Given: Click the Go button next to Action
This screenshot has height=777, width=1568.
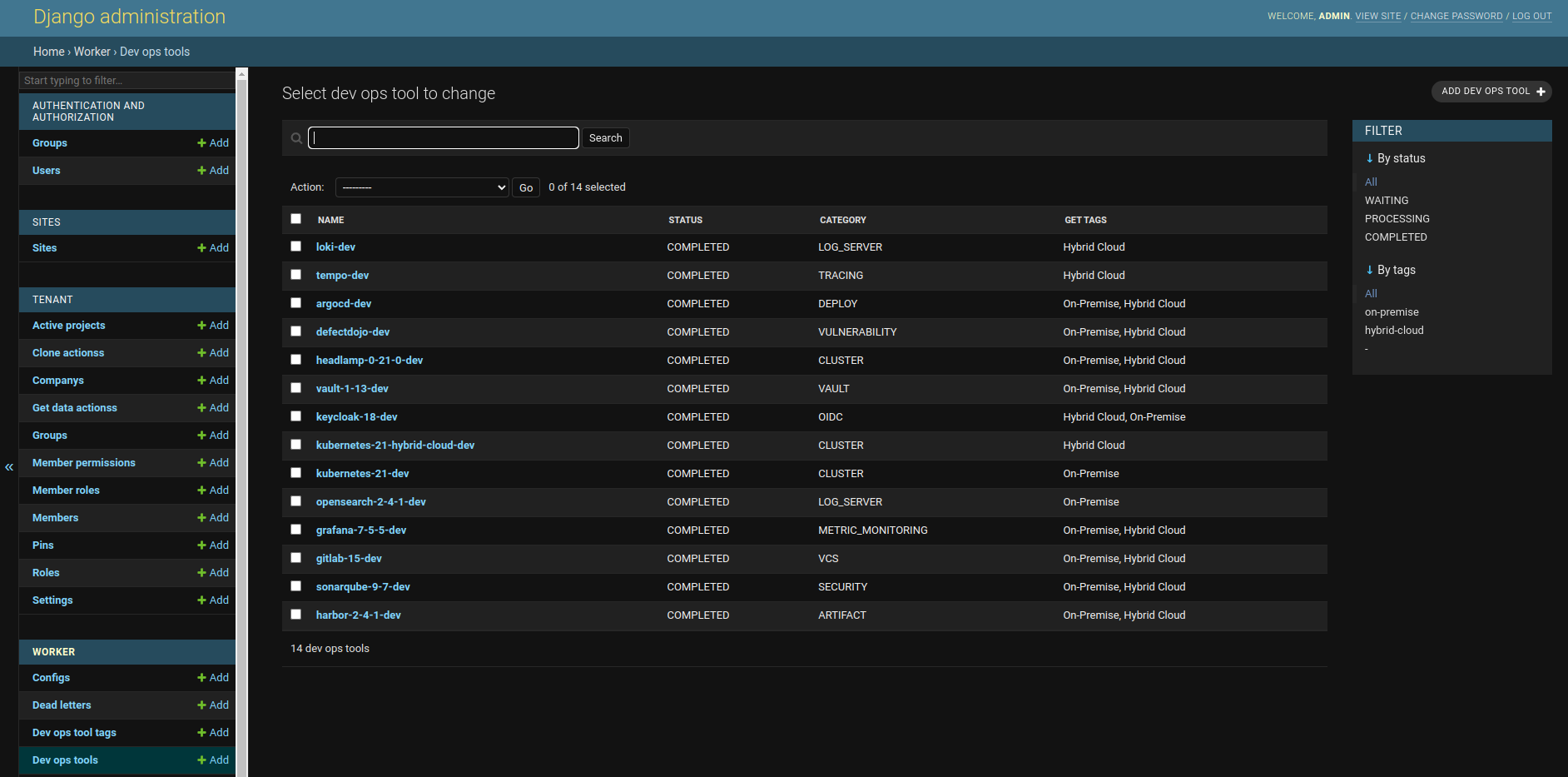Looking at the screenshot, I should 526,187.
